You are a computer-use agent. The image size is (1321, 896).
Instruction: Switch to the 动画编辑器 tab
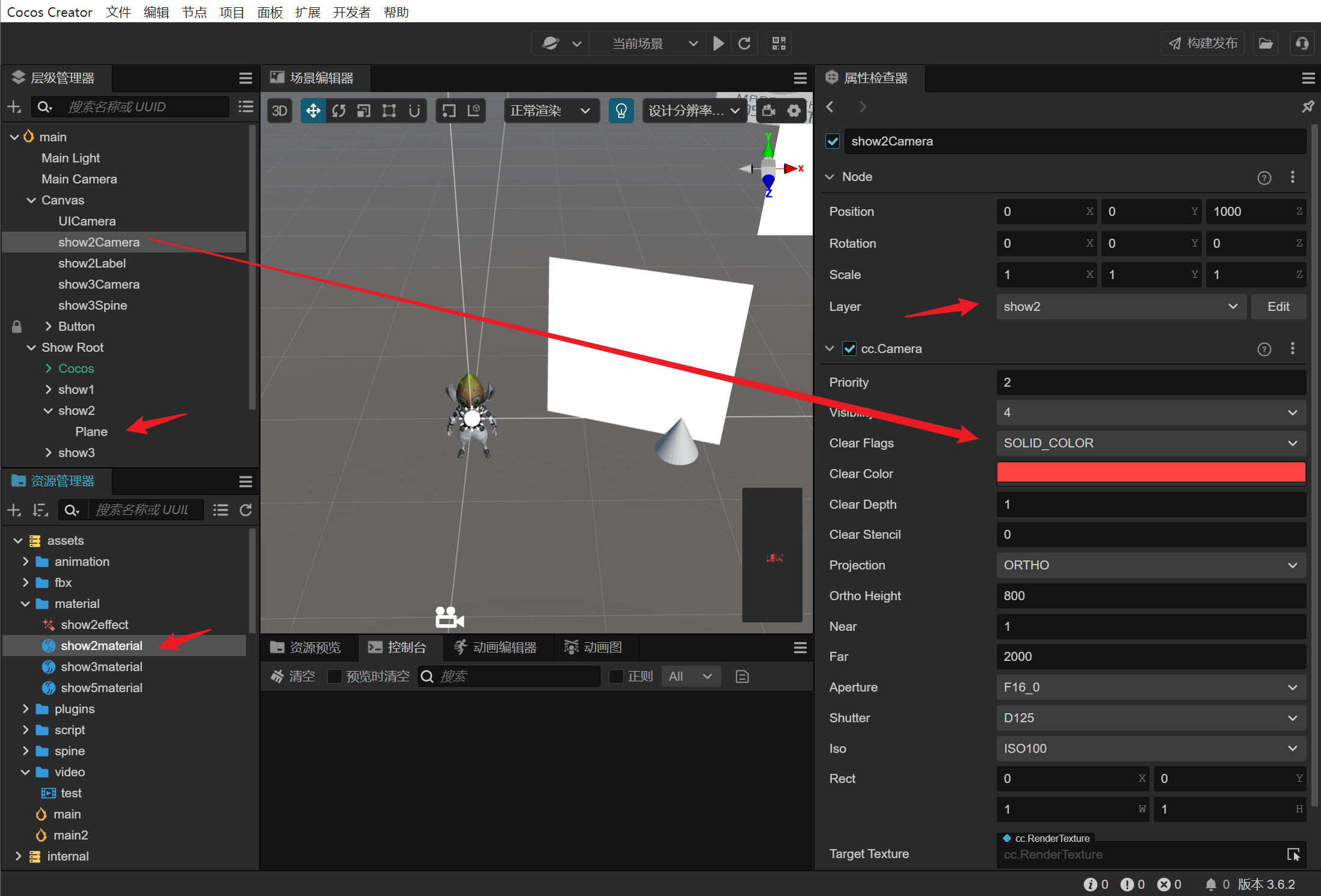click(496, 648)
